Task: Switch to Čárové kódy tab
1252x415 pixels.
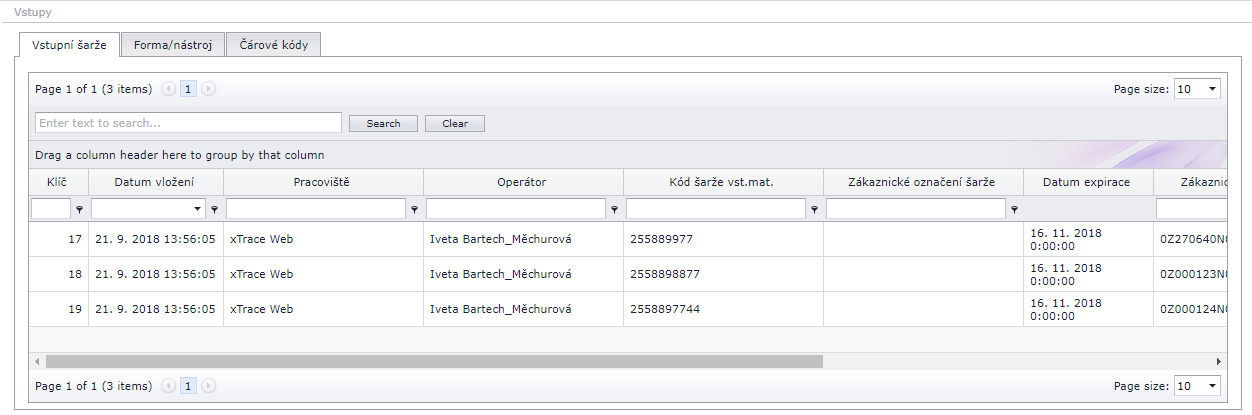Action: pyautogui.click(x=273, y=45)
